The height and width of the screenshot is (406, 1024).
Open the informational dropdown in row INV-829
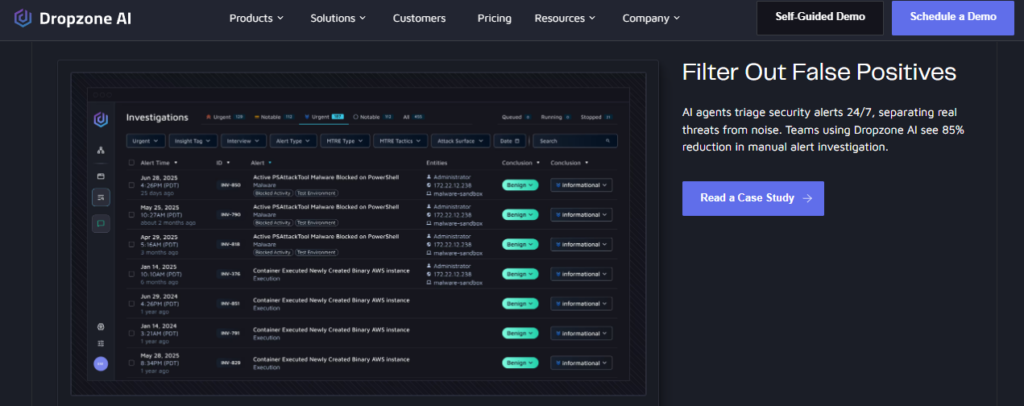(x=581, y=363)
